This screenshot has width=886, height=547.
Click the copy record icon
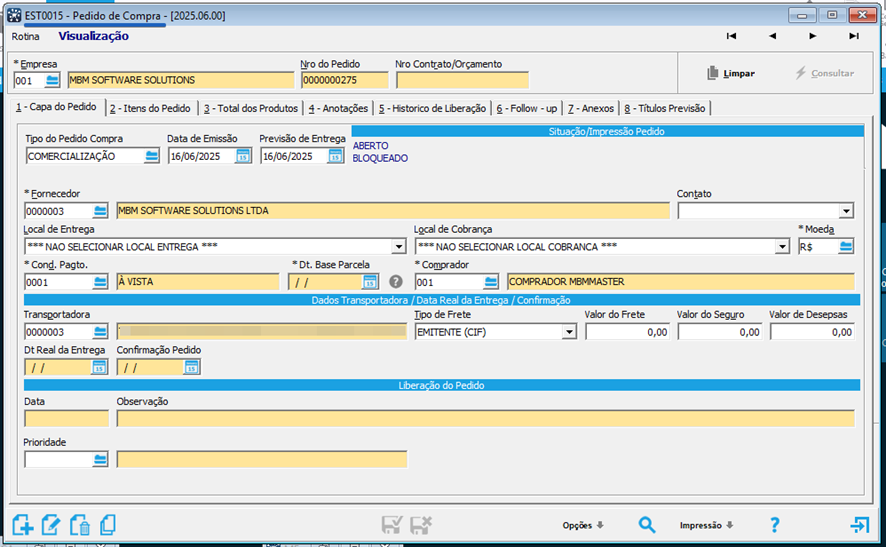108,525
